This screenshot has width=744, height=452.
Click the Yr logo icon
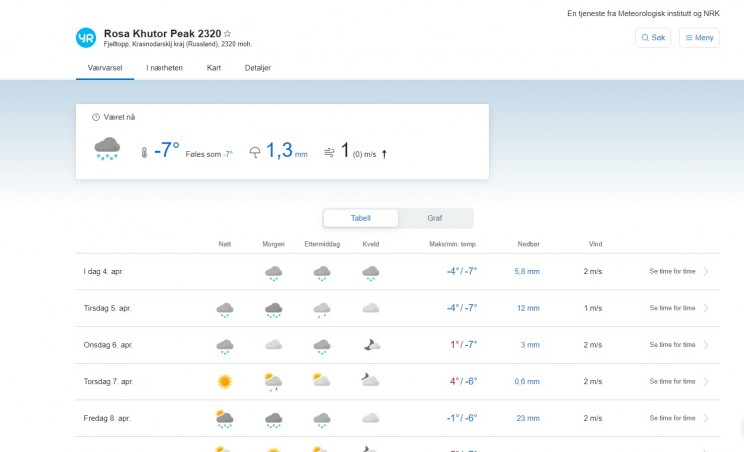pos(86,37)
